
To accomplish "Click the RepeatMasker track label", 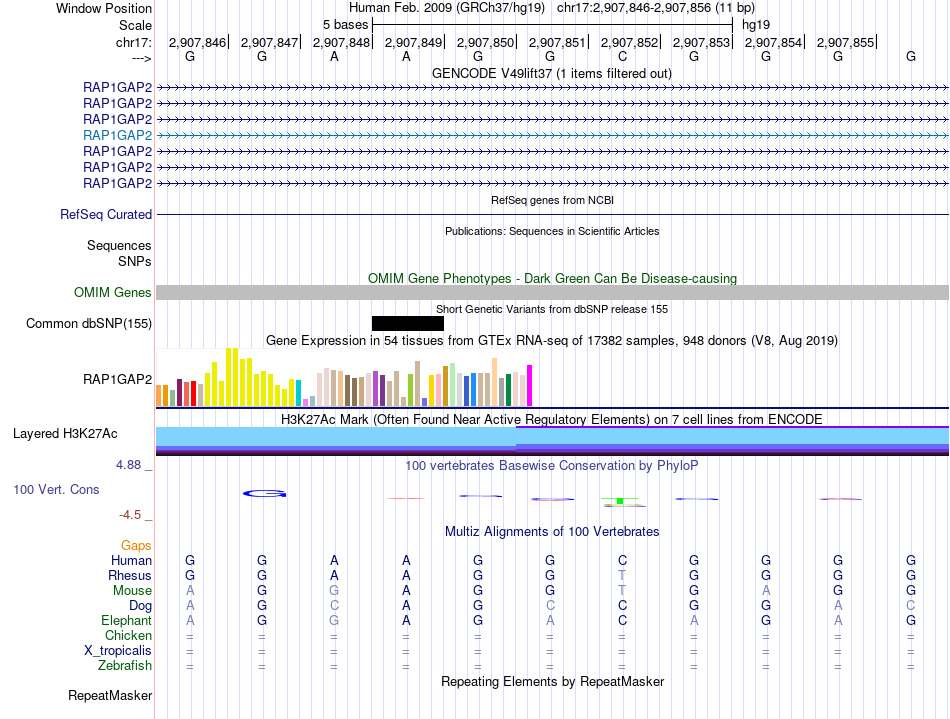I will (110, 695).
